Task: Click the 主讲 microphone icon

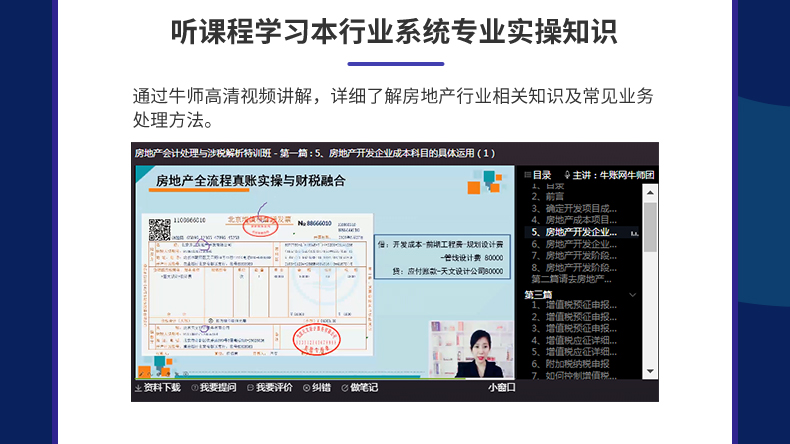Action: (x=569, y=175)
